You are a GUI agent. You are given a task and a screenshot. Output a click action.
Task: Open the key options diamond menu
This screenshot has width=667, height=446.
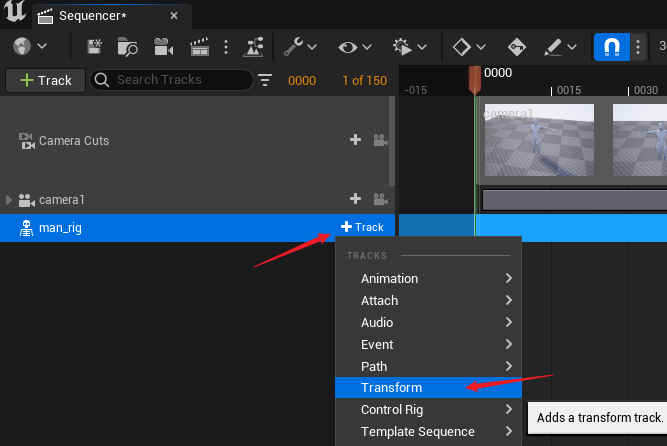[468, 47]
